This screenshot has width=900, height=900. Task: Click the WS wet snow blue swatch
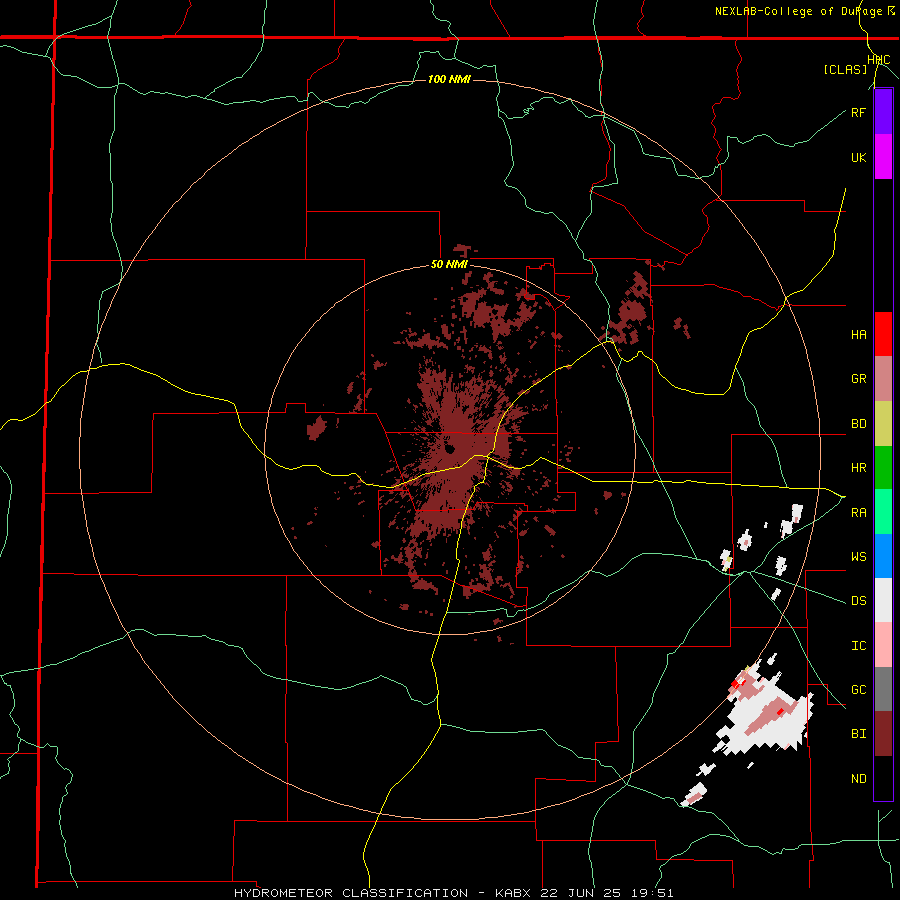click(883, 556)
